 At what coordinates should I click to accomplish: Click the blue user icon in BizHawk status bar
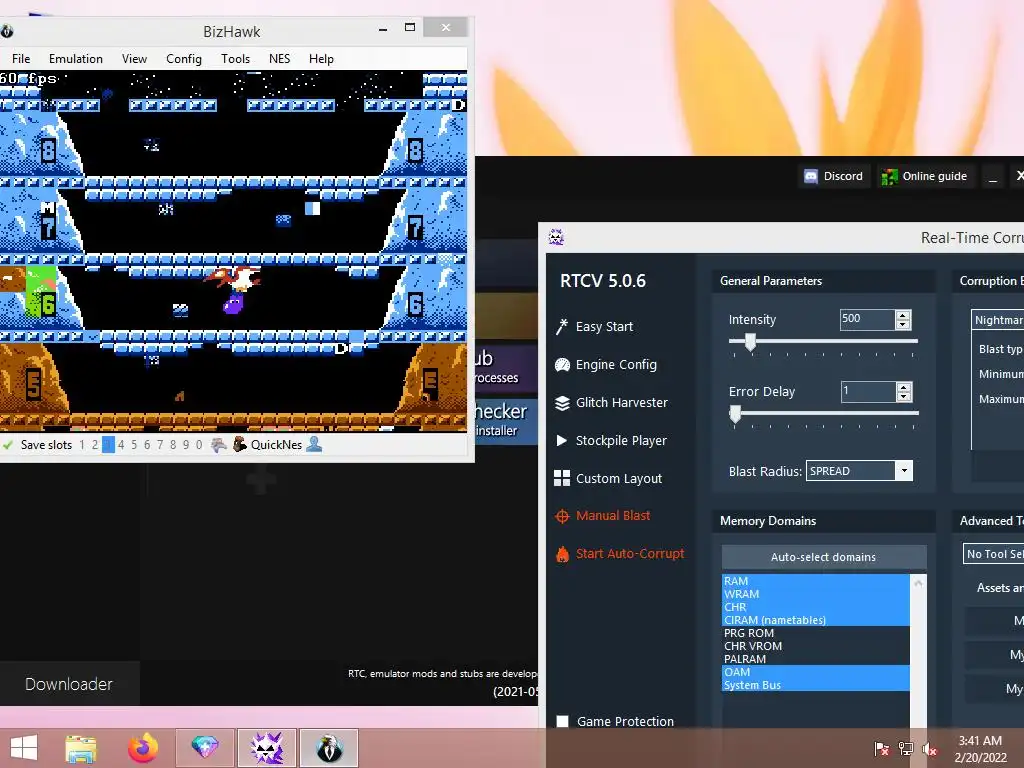coord(314,444)
